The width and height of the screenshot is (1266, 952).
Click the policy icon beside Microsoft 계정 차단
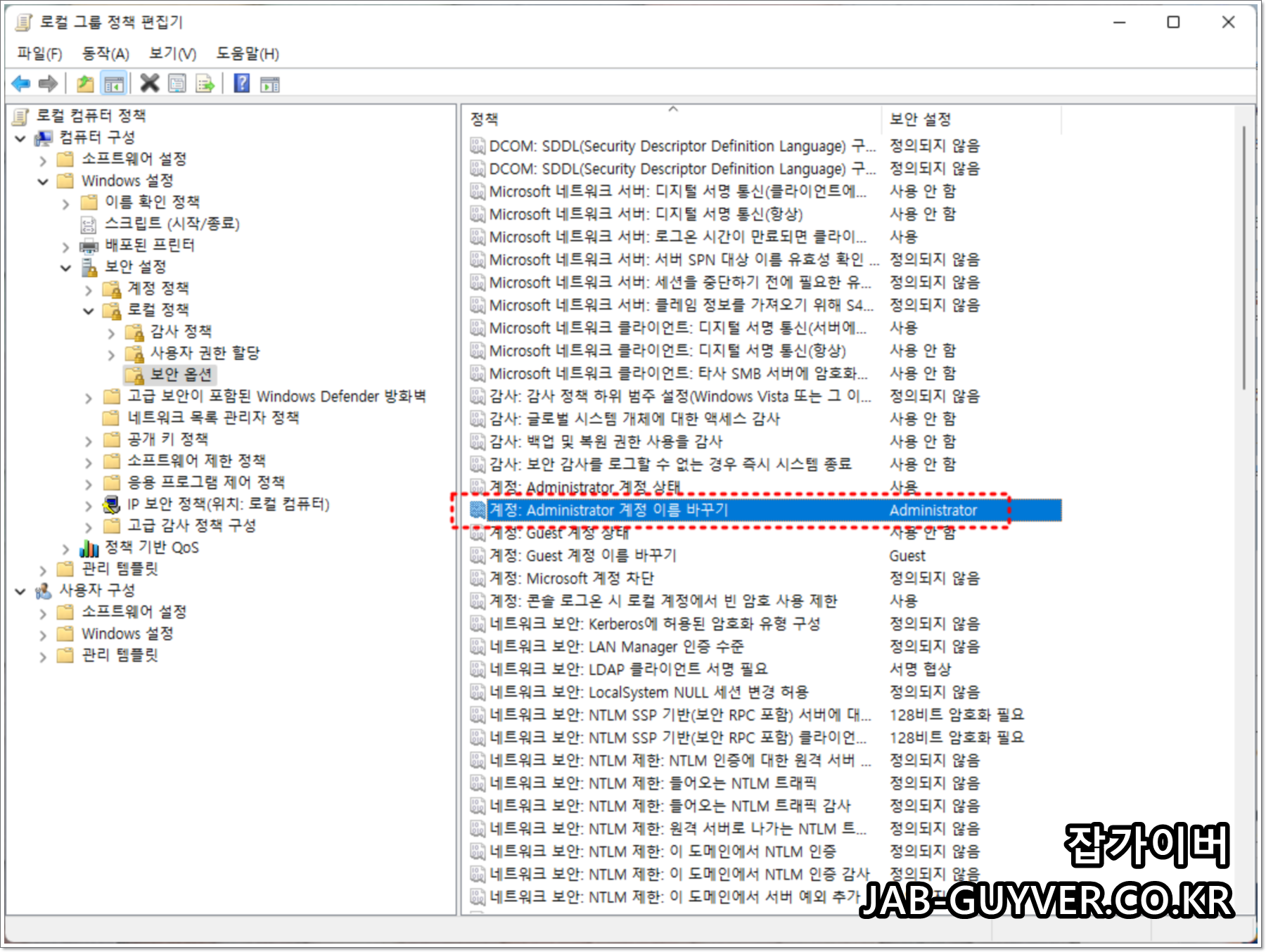tap(478, 578)
